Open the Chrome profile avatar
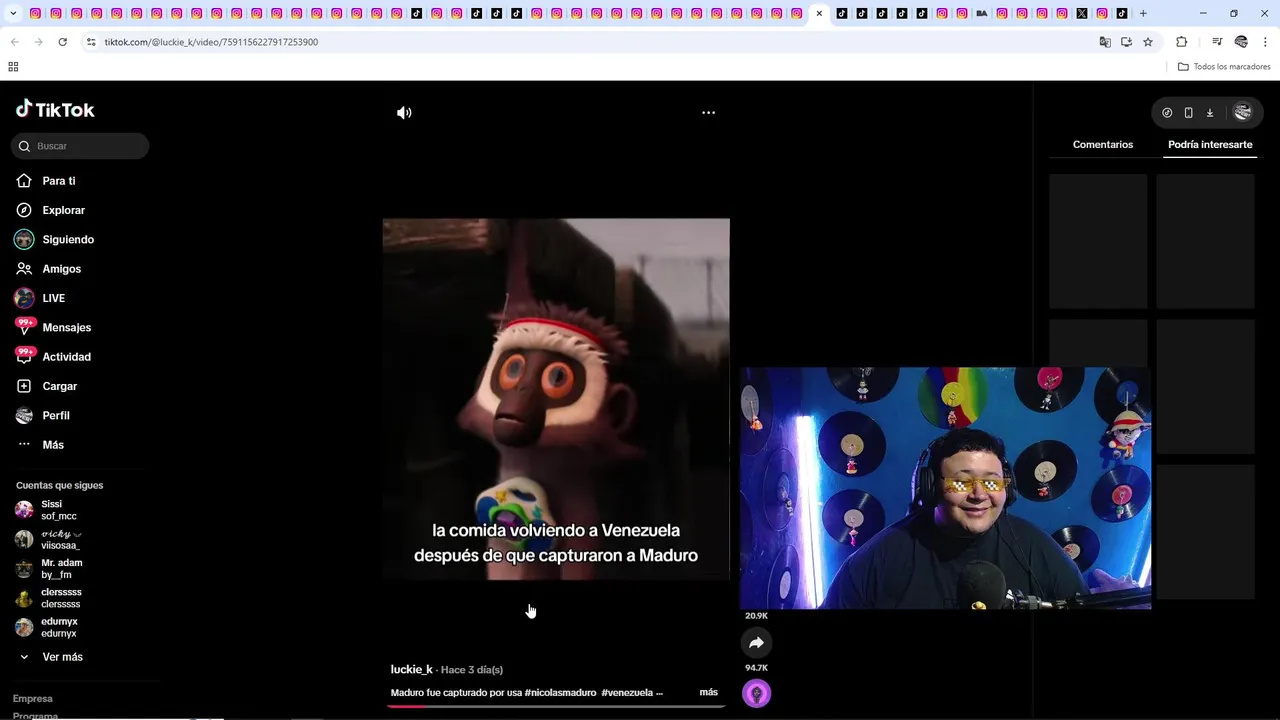This screenshot has height=720, width=1280. click(x=1241, y=42)
